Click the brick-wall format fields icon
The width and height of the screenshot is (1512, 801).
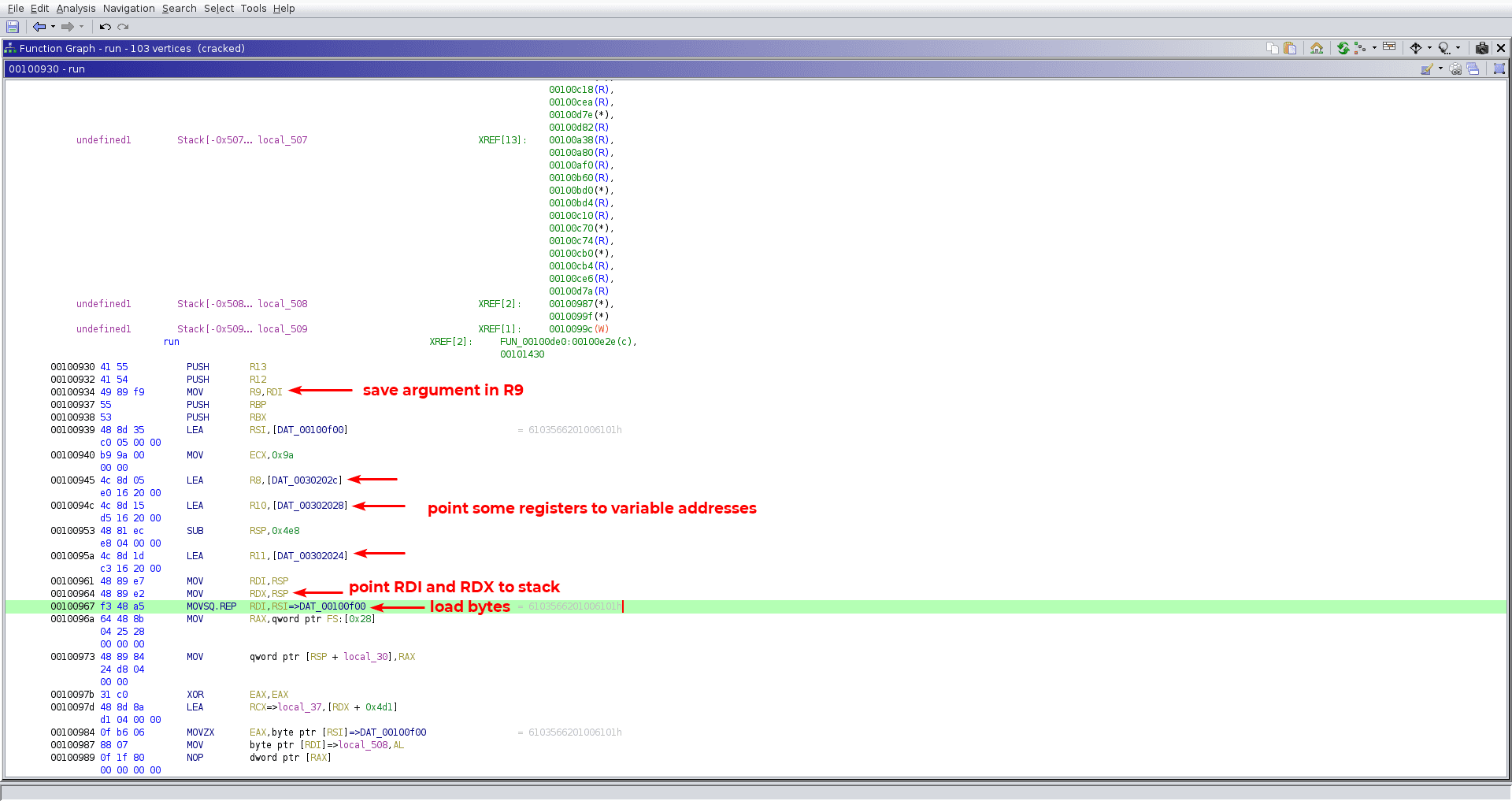point(1389,47)
